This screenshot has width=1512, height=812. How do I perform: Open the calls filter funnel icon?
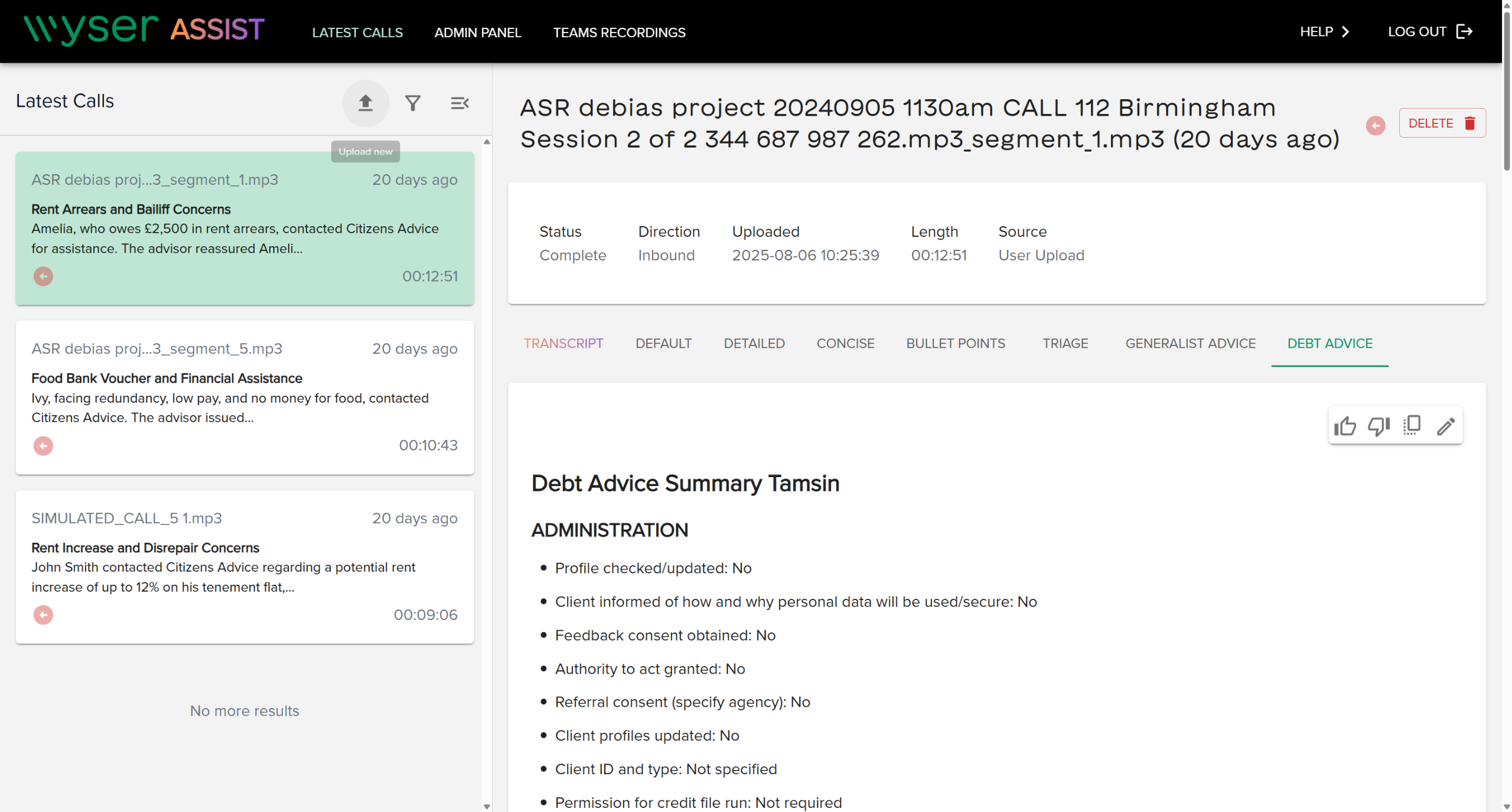[x=413, y=103]
